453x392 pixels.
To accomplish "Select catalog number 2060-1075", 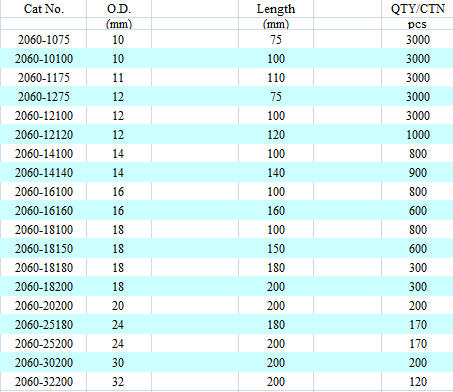I will point(44,40).
